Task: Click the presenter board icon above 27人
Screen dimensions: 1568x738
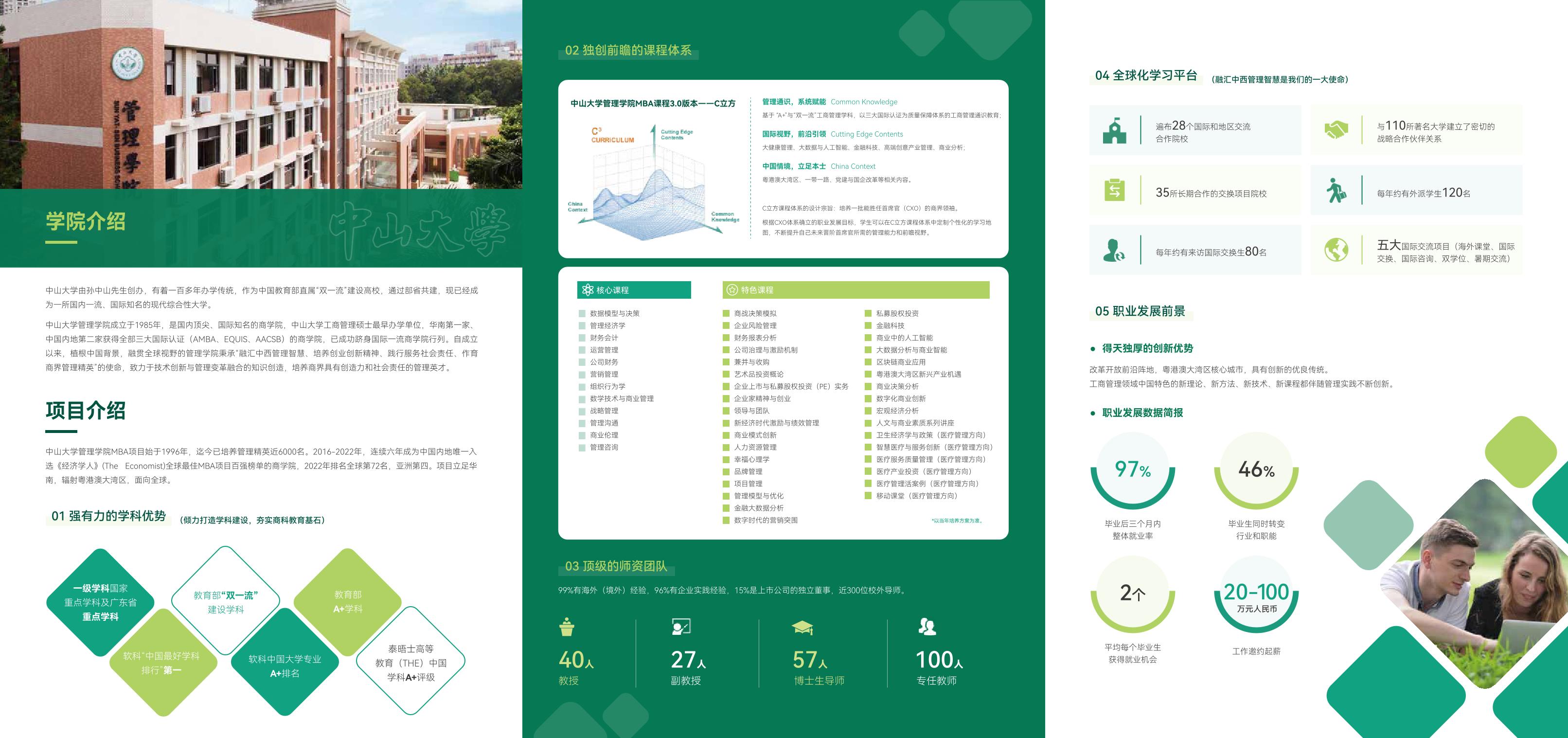Action: pos(680,627)
